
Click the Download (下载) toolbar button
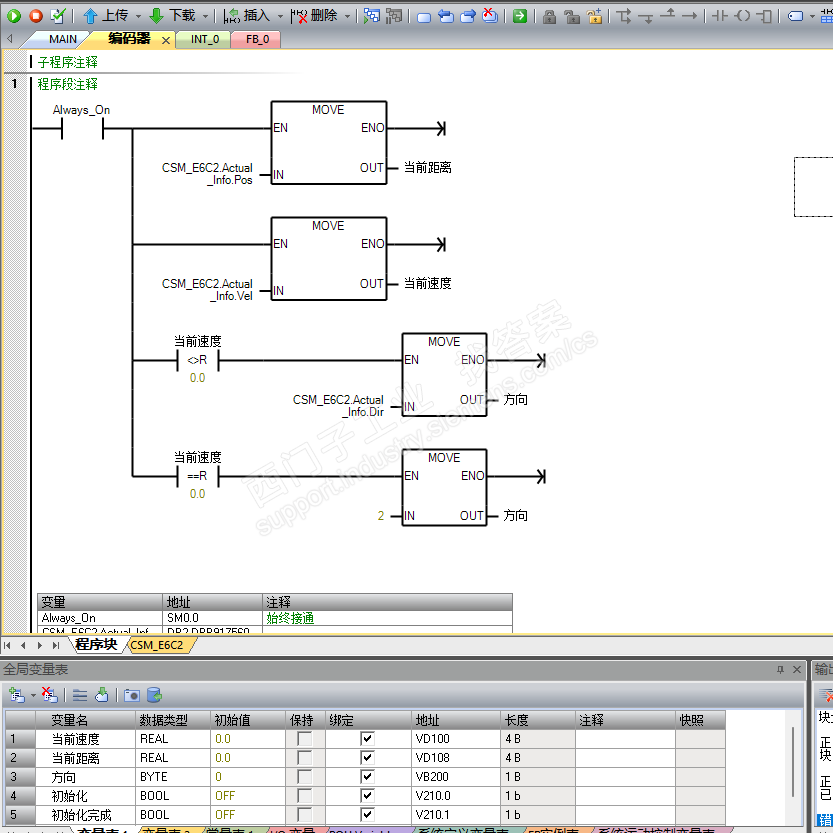[172, 16]
